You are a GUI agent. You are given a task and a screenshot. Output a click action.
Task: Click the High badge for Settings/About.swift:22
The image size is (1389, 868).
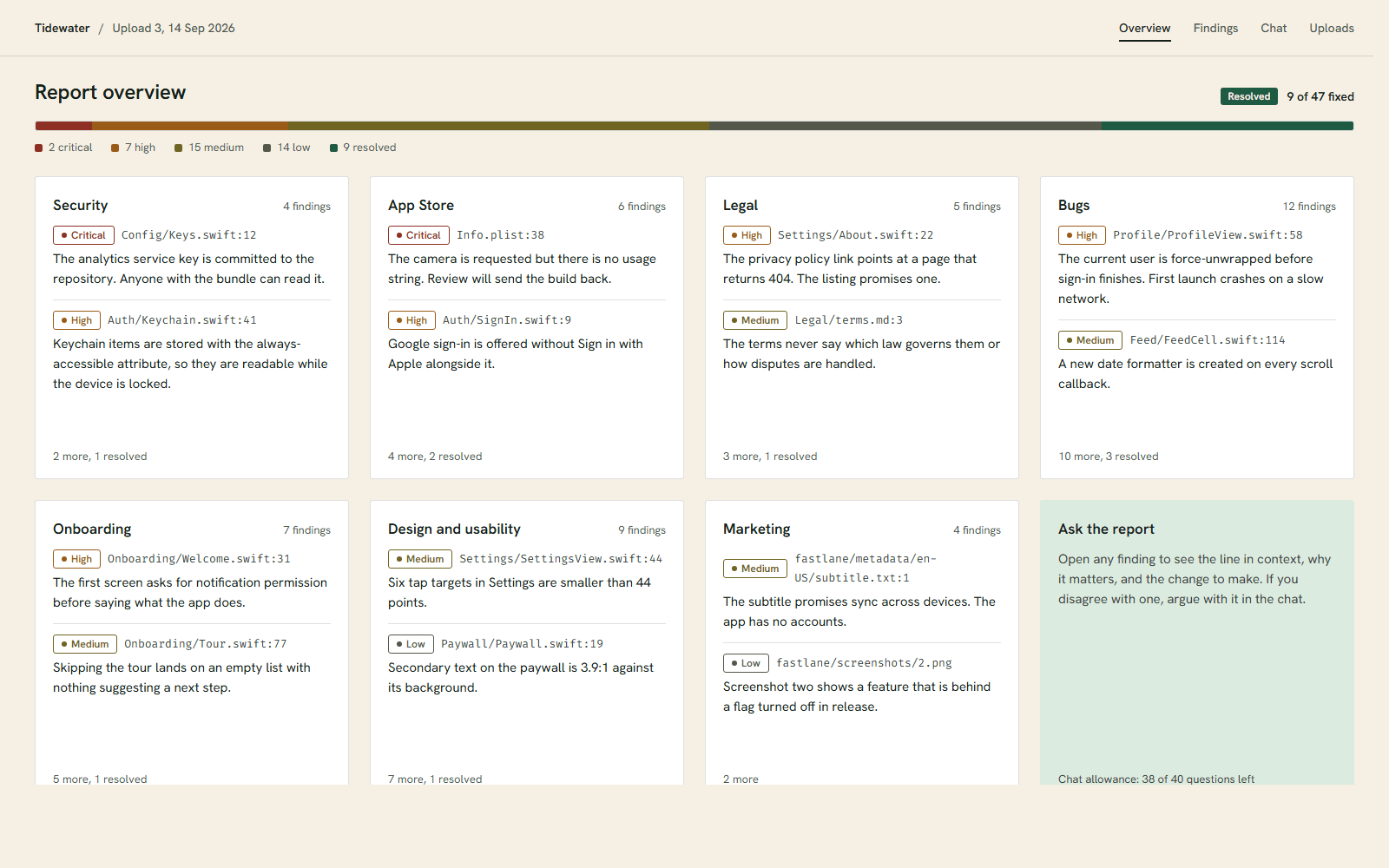point(747,235)
